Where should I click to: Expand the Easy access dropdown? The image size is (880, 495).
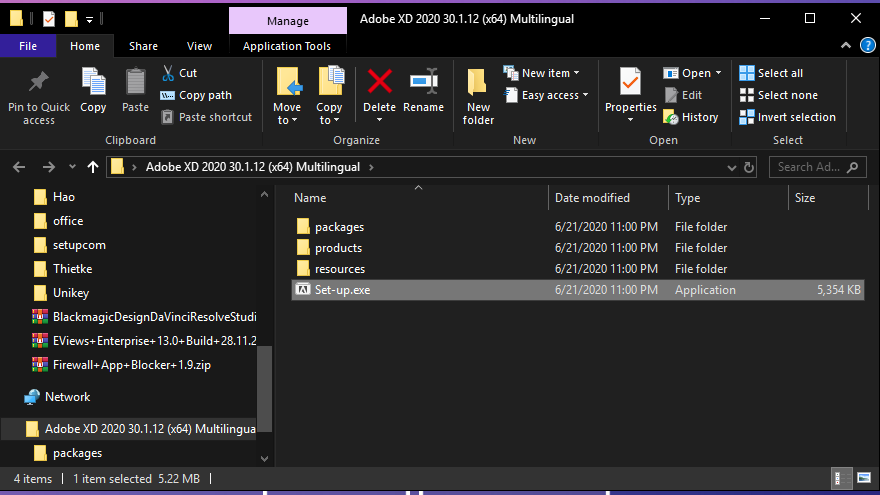tap(585, 95)
